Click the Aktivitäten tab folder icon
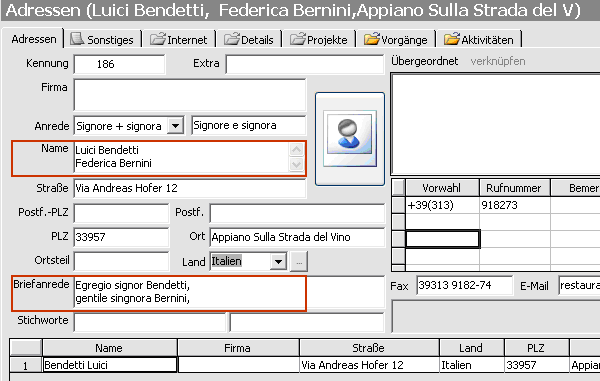 pos(451,39)
